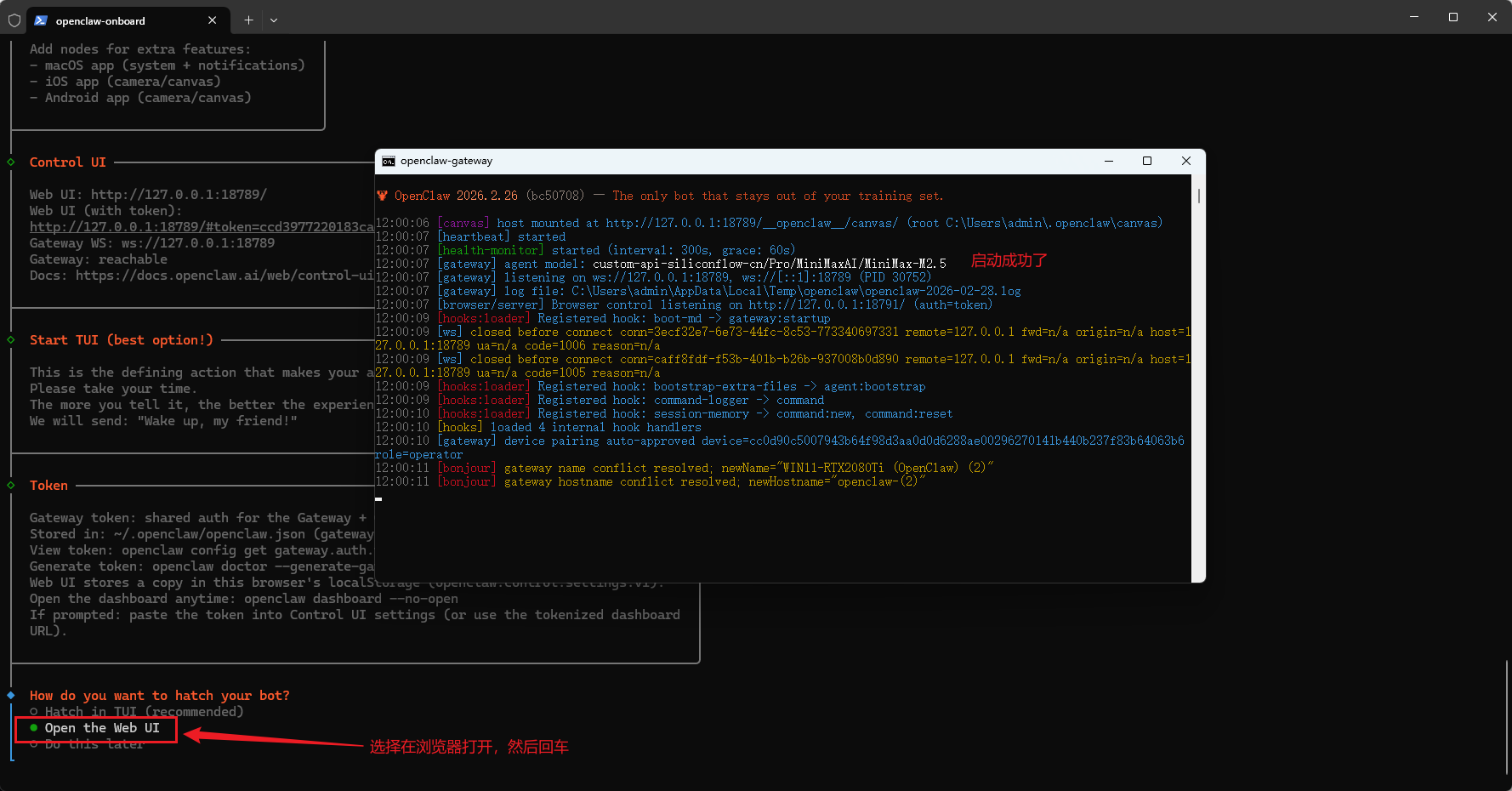Click the openclaw-gateway title bar

[680, 161]
